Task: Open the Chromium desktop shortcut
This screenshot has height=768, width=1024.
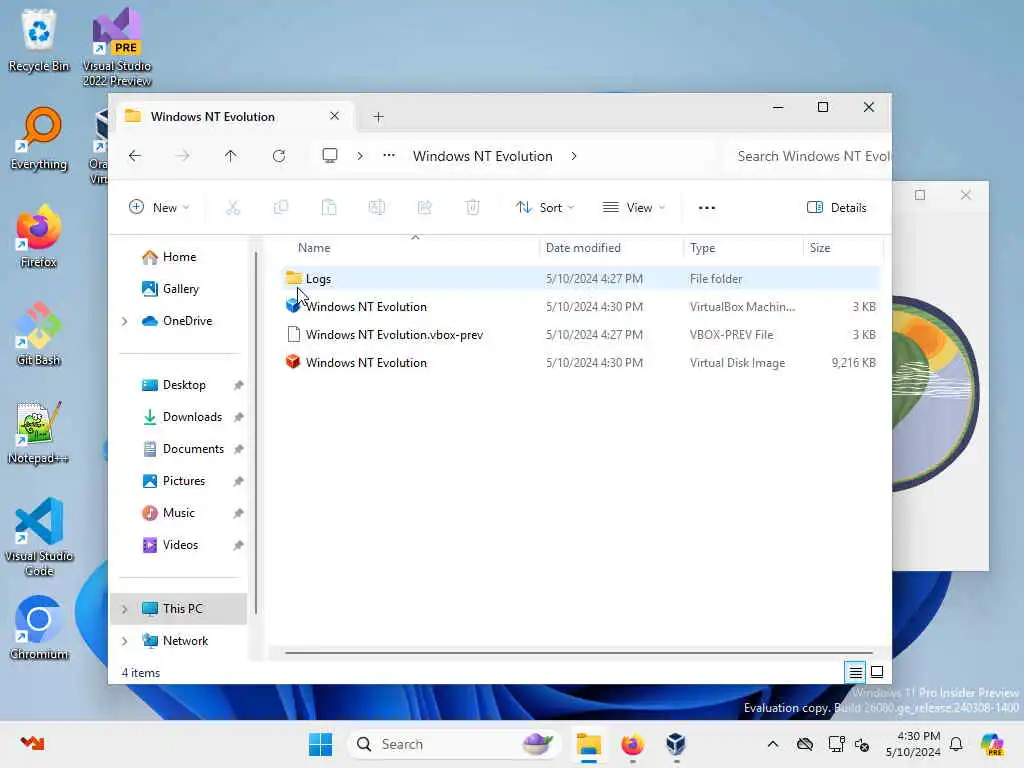Action: point(39,628)
